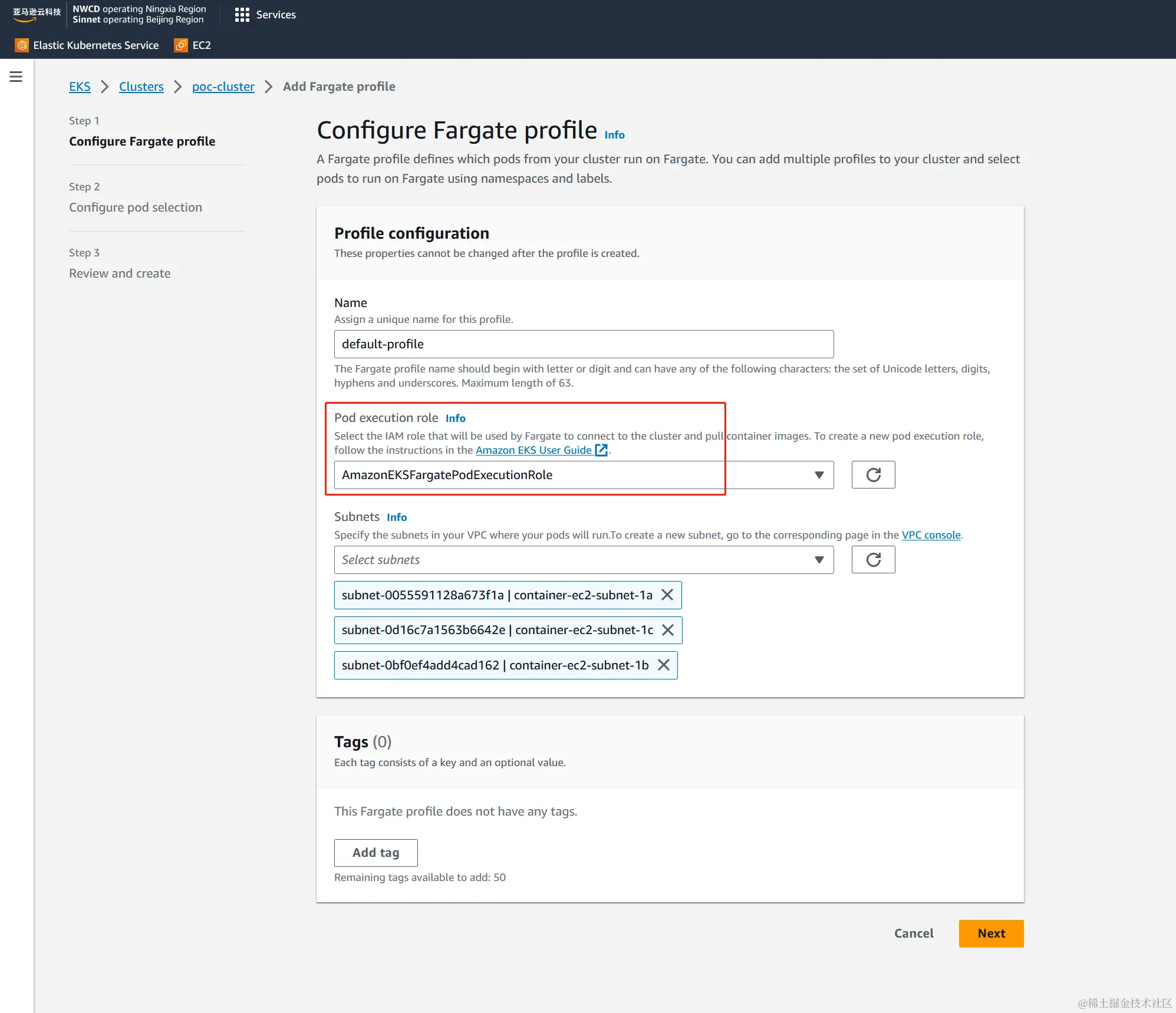The height and width of the screenshot is (1013, 1176).
Task: Open the Amazon EKS User Guide link
Action: pos(533,450)
